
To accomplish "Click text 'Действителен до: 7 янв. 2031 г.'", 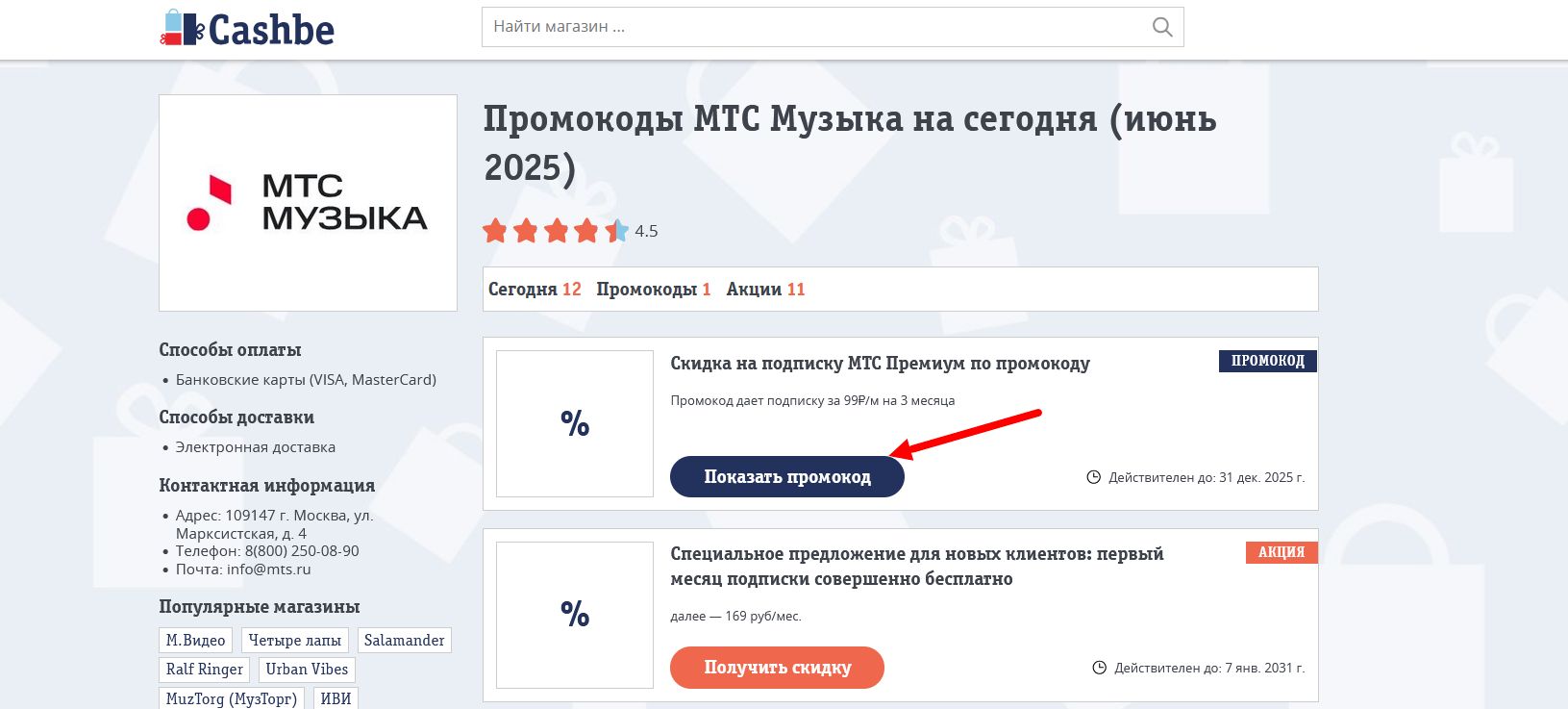I will click(1209, 668).
